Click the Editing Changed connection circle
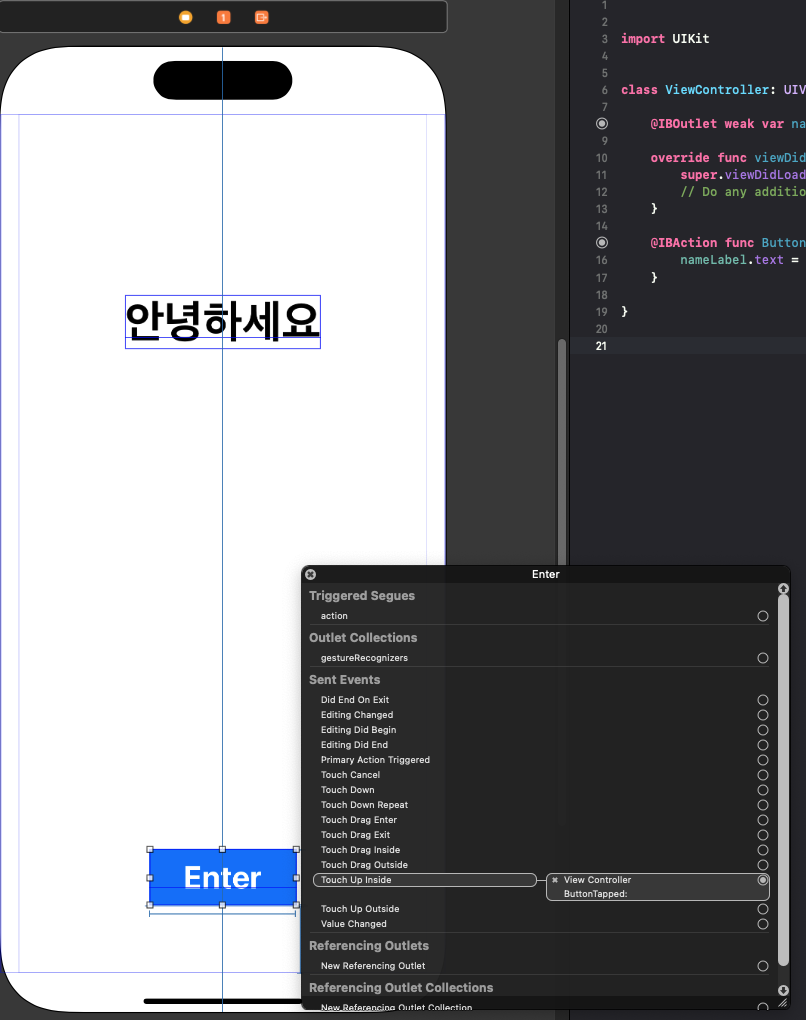This screenshot has width=806, height=1020. (763, 715)
